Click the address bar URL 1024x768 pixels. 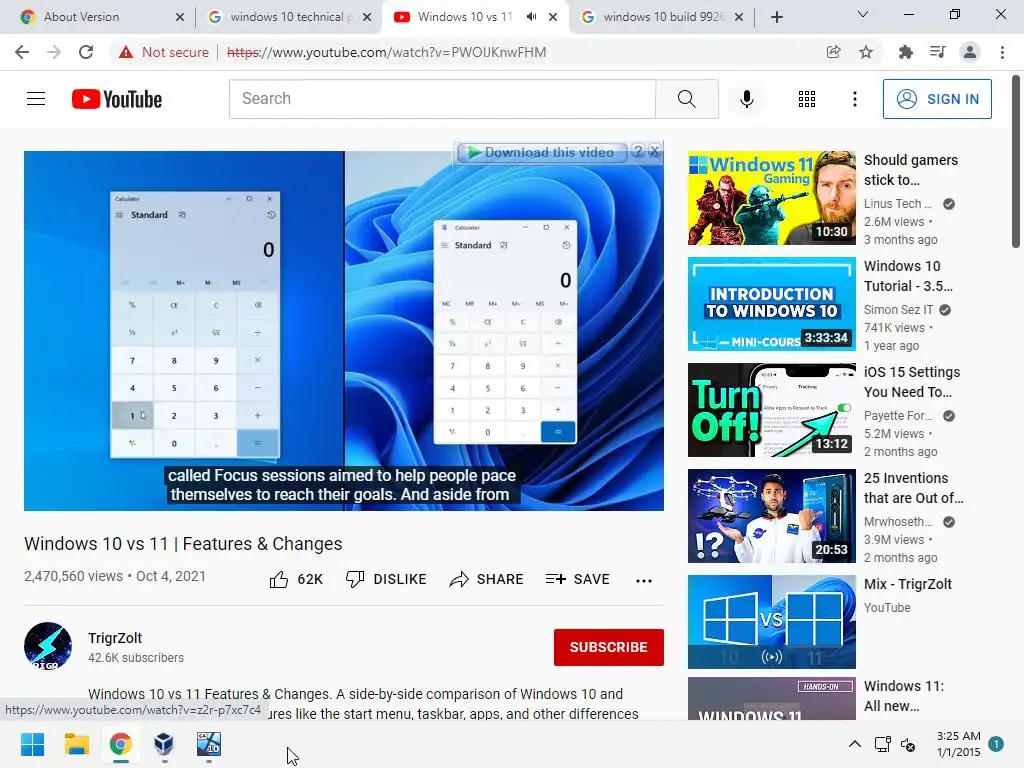tap(387, 52)
